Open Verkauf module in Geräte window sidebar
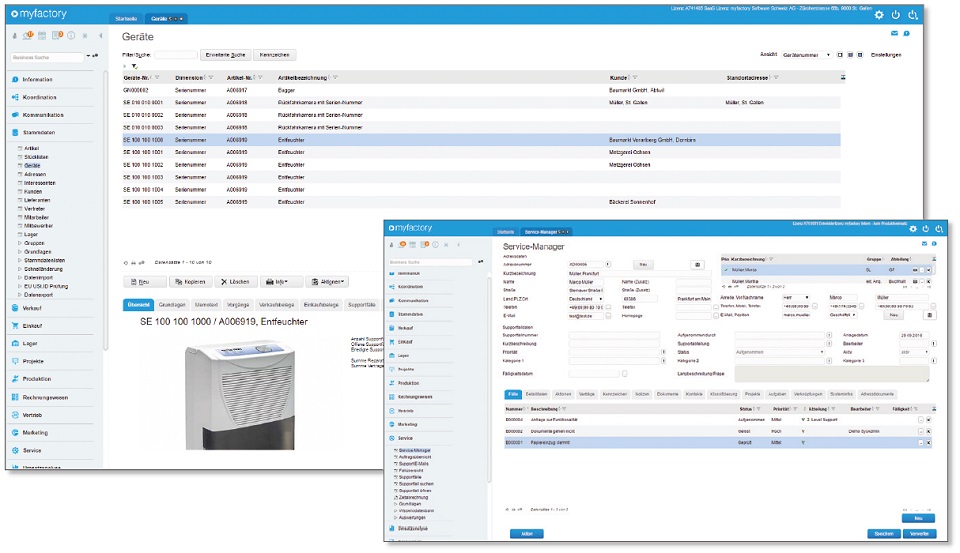The height and width of the screenshot is (553, 960). click(x=32, y=309)
